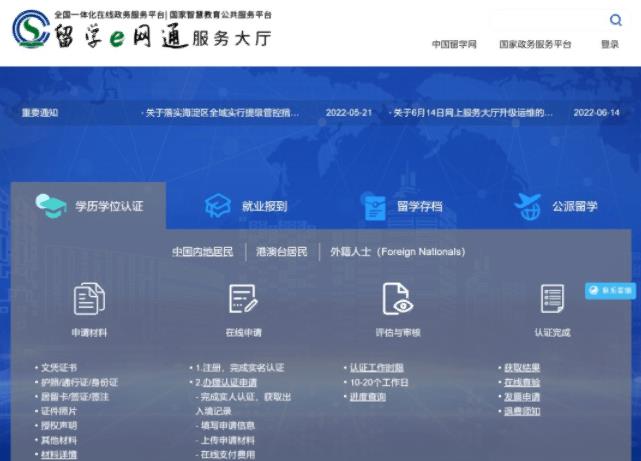Screen dimensions: 641x461
Task: Click the 证件照片 list item
Action: (59, 411)
